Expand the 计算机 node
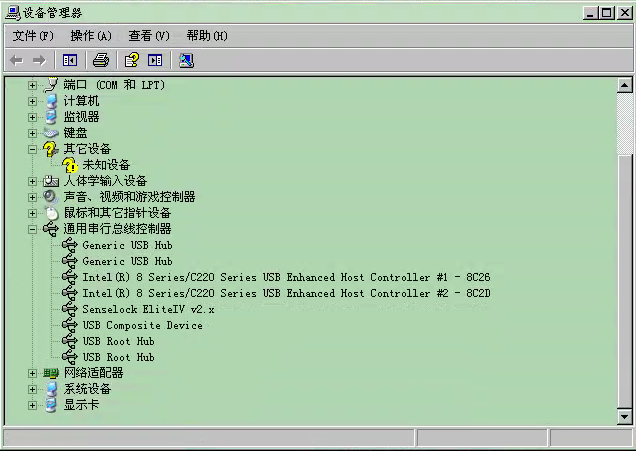Image resolution: width=636 pixels, height=451 pixels. (x=32, y=101)
